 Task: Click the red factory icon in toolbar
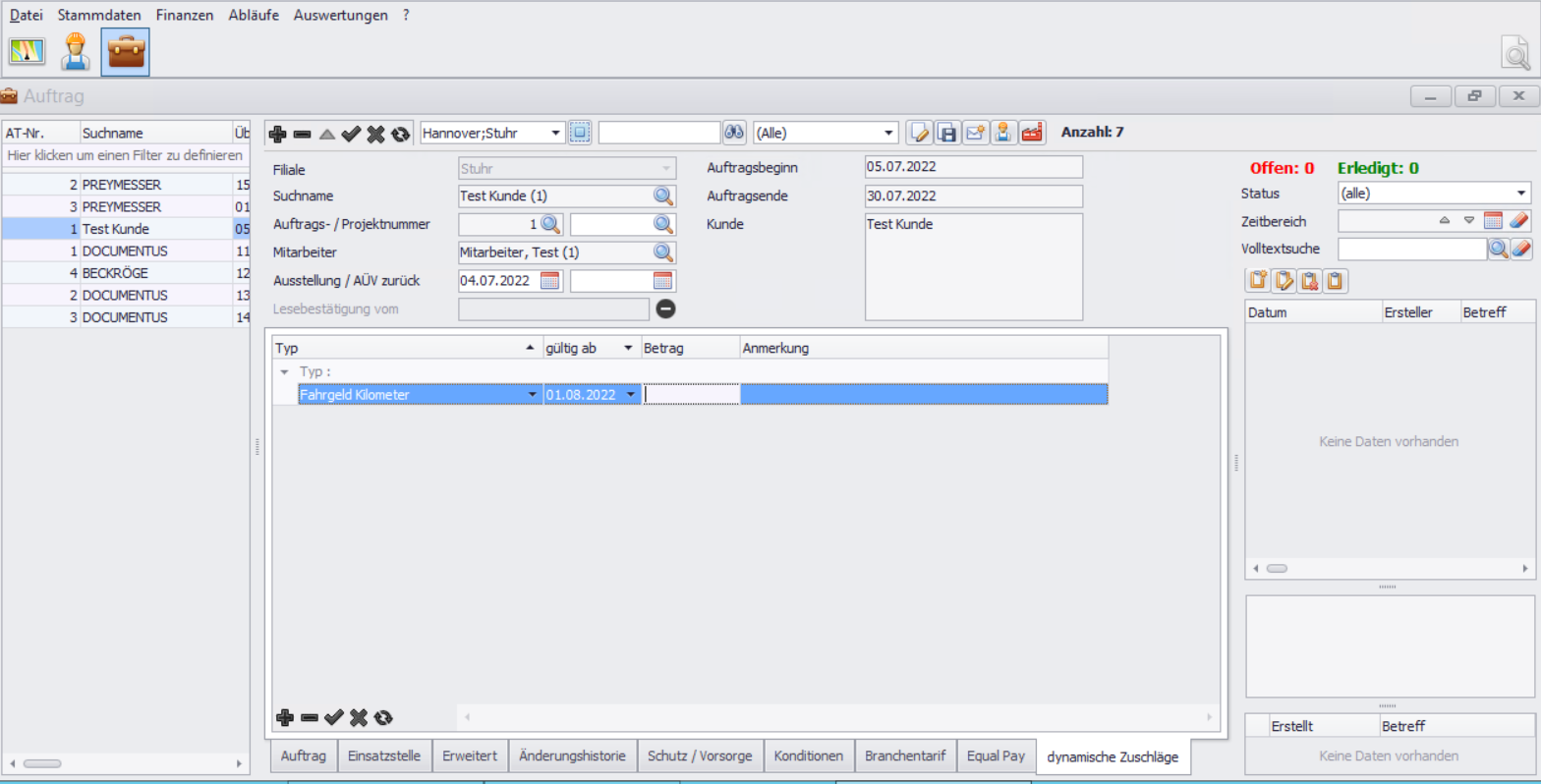tap(1031, 133)
